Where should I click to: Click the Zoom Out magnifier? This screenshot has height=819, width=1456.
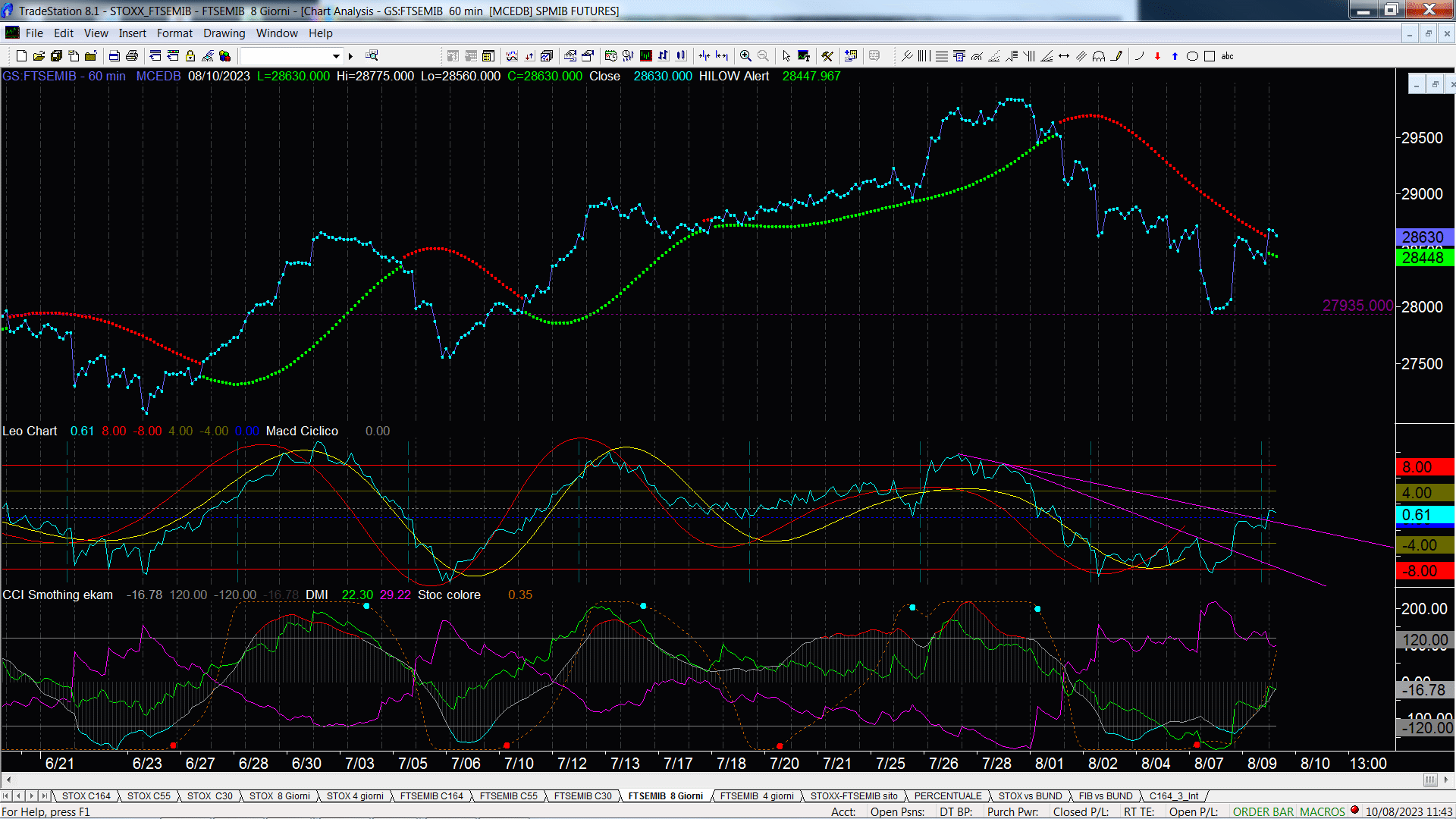click(763, 55)
